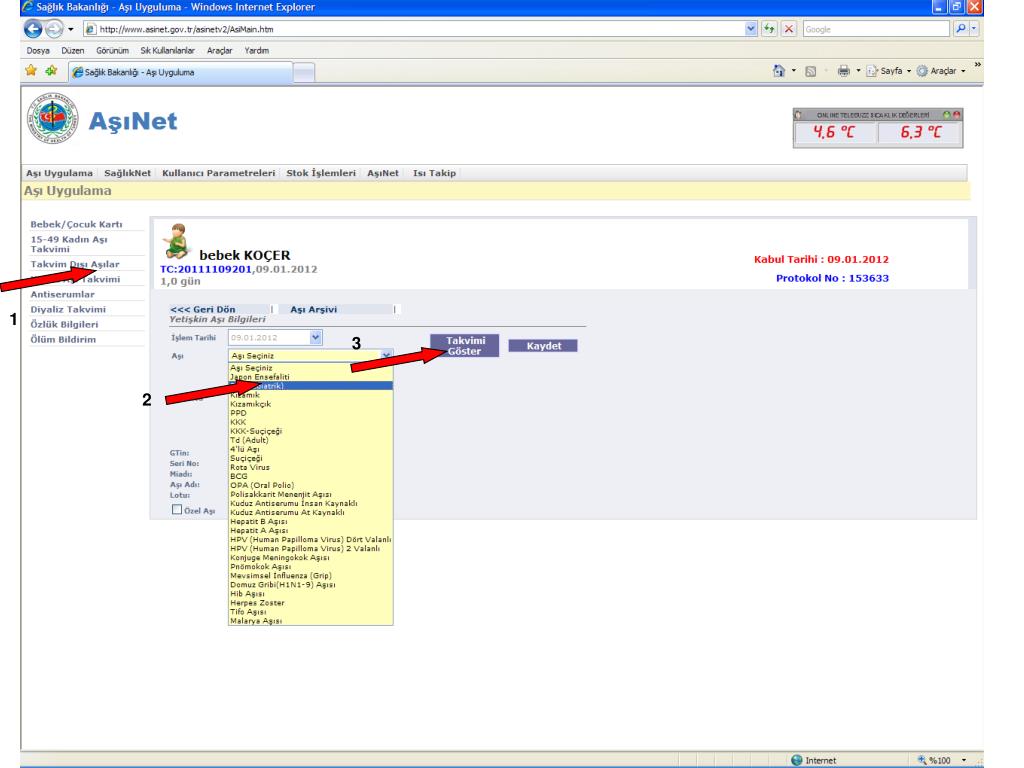Screen dimensions: 1024x768
Task: Open Kullanıcı Parametreleri navigation item
Action: click(219, 173)
